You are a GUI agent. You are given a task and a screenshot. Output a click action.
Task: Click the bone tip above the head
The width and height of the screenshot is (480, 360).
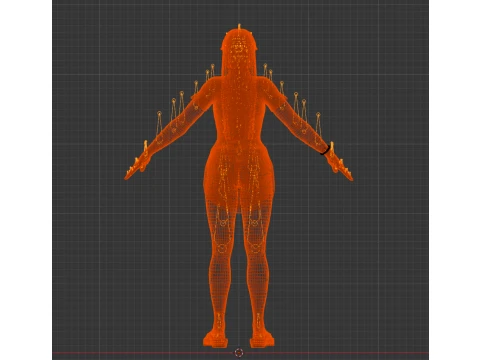(239, 26)
